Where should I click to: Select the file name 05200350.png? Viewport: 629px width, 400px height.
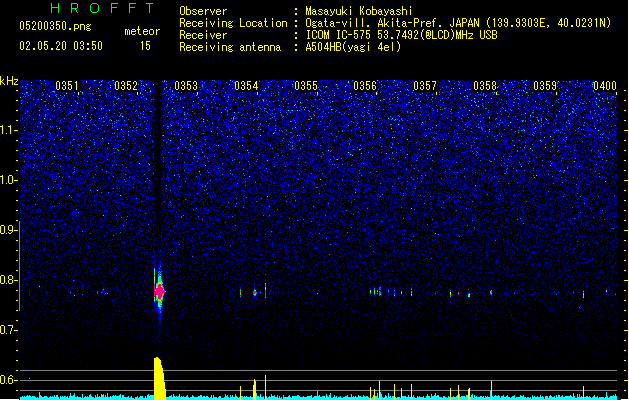[55, 27]
